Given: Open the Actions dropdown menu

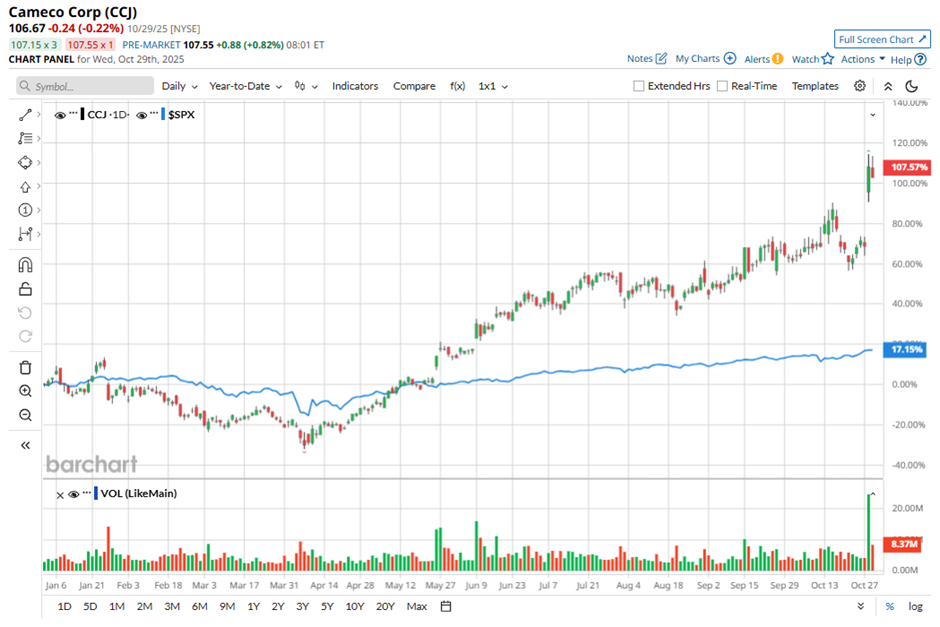Looking at the screenshot, I should coord(862,59).
